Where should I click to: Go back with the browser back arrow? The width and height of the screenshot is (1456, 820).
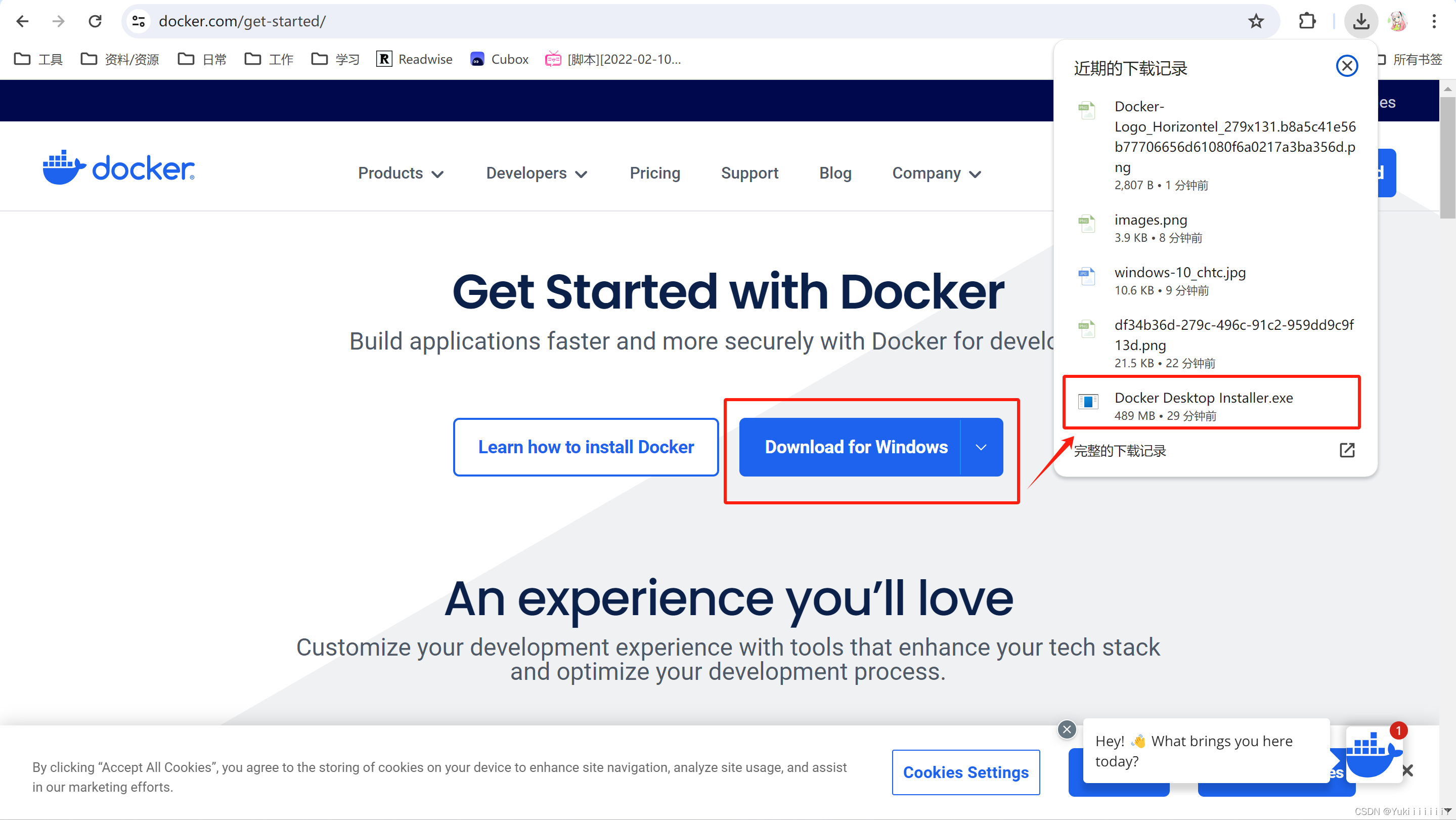tap(22, 21)
